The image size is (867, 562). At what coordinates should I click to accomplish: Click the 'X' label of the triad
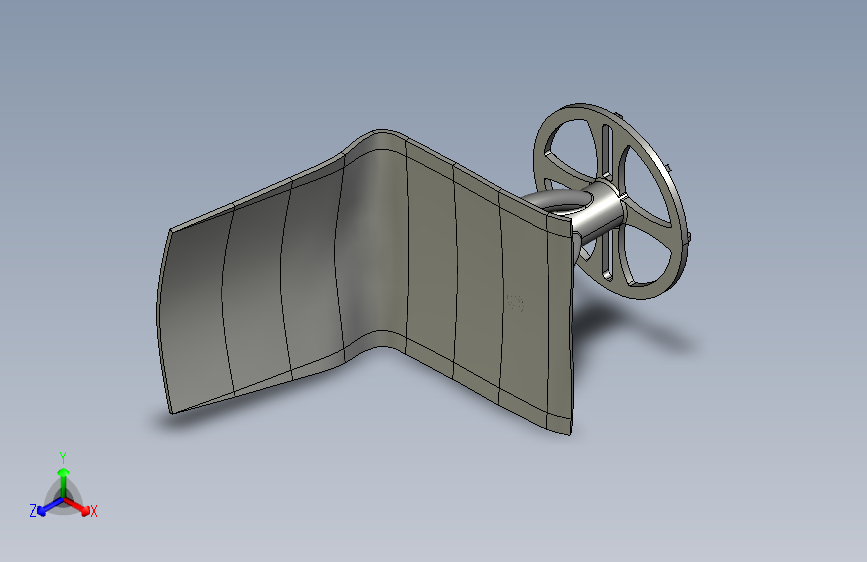[93, 512]
